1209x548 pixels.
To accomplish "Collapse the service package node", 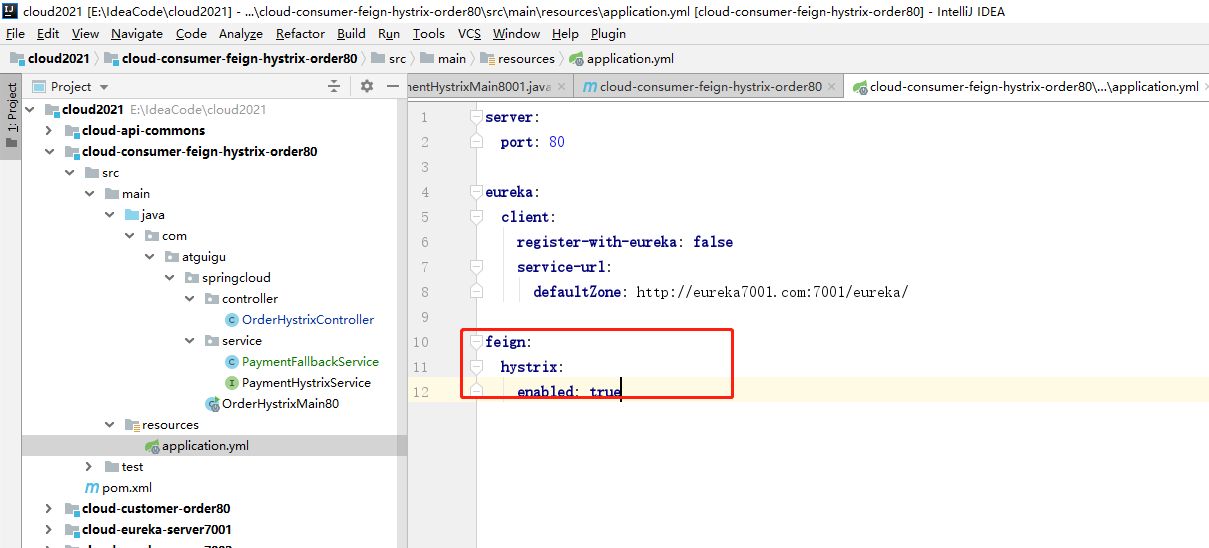I will pos(189,341).
